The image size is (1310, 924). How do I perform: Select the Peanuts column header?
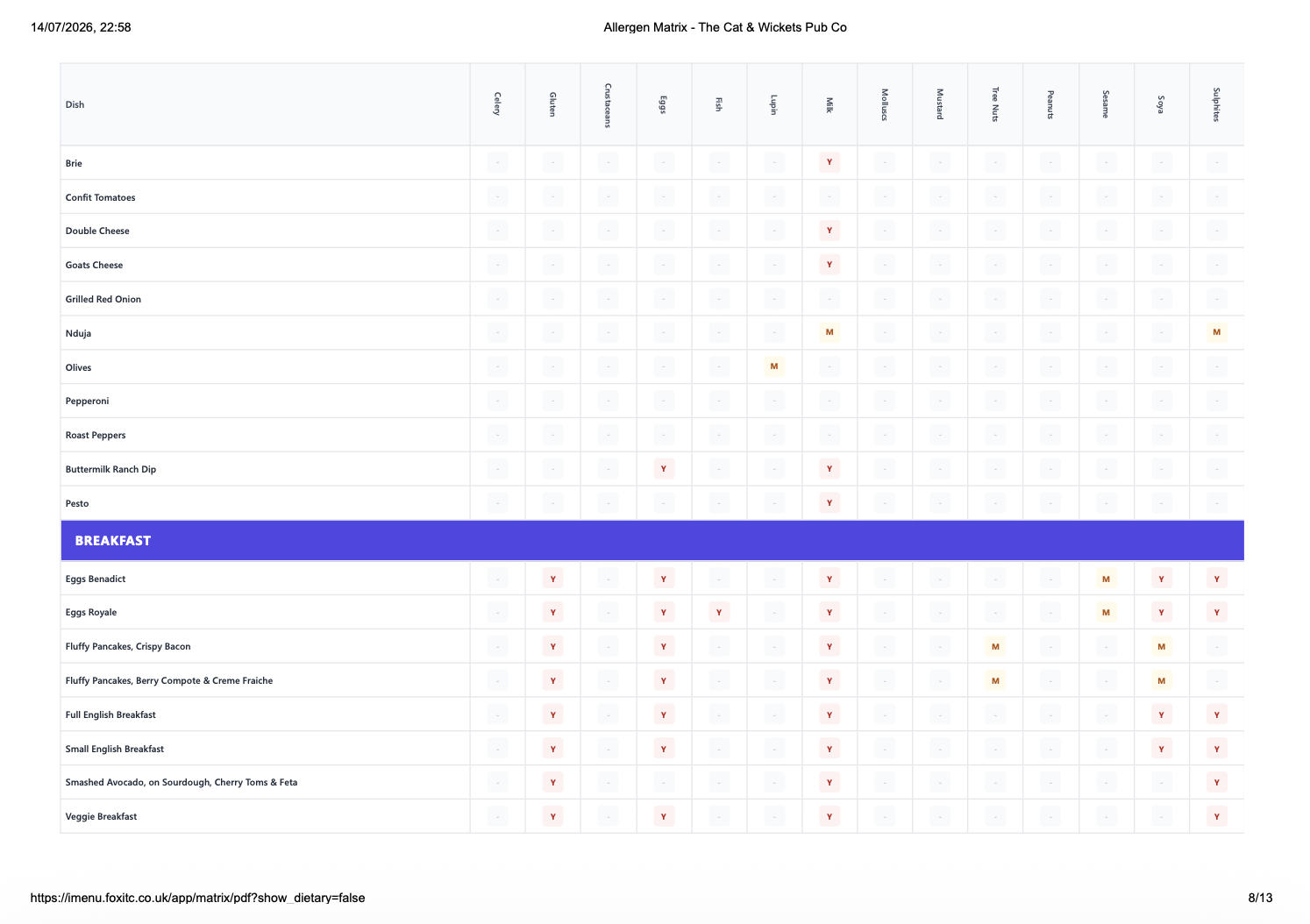[1050, 104]
